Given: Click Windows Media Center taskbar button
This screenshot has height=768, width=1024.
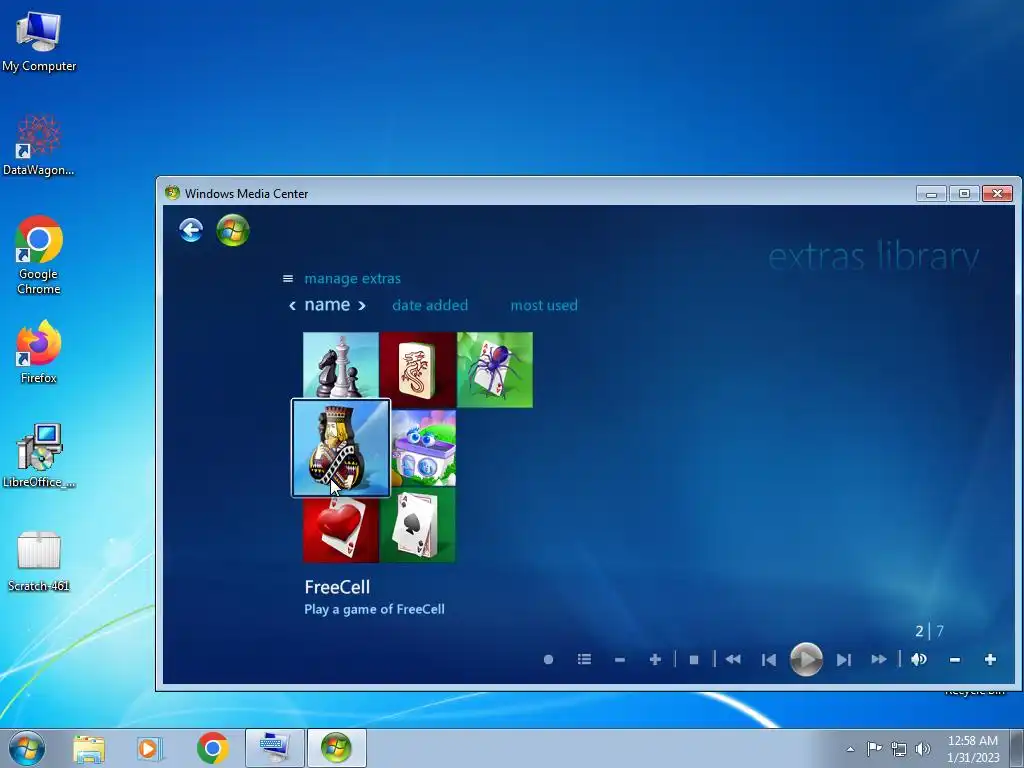Looking at the screenshot, I should (336, 748).
